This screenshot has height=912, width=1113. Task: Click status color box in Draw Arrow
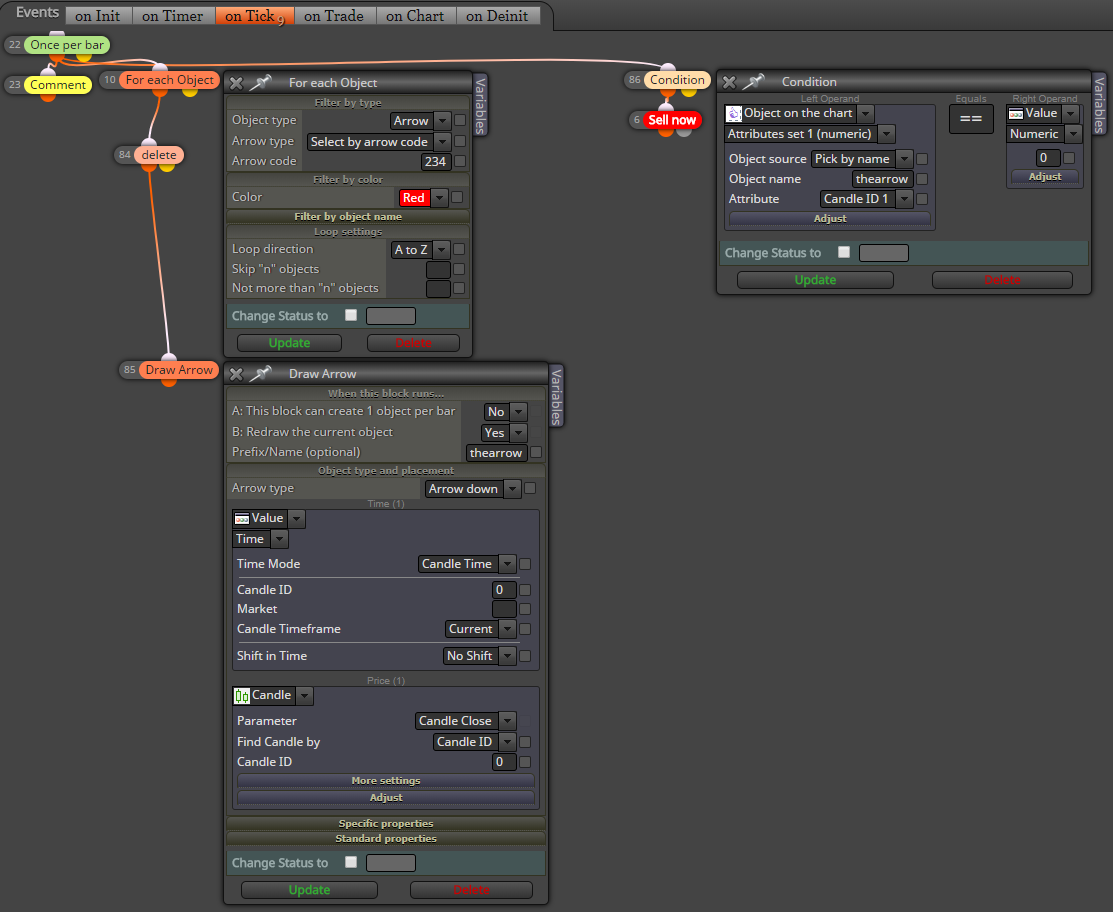(391, 863)
